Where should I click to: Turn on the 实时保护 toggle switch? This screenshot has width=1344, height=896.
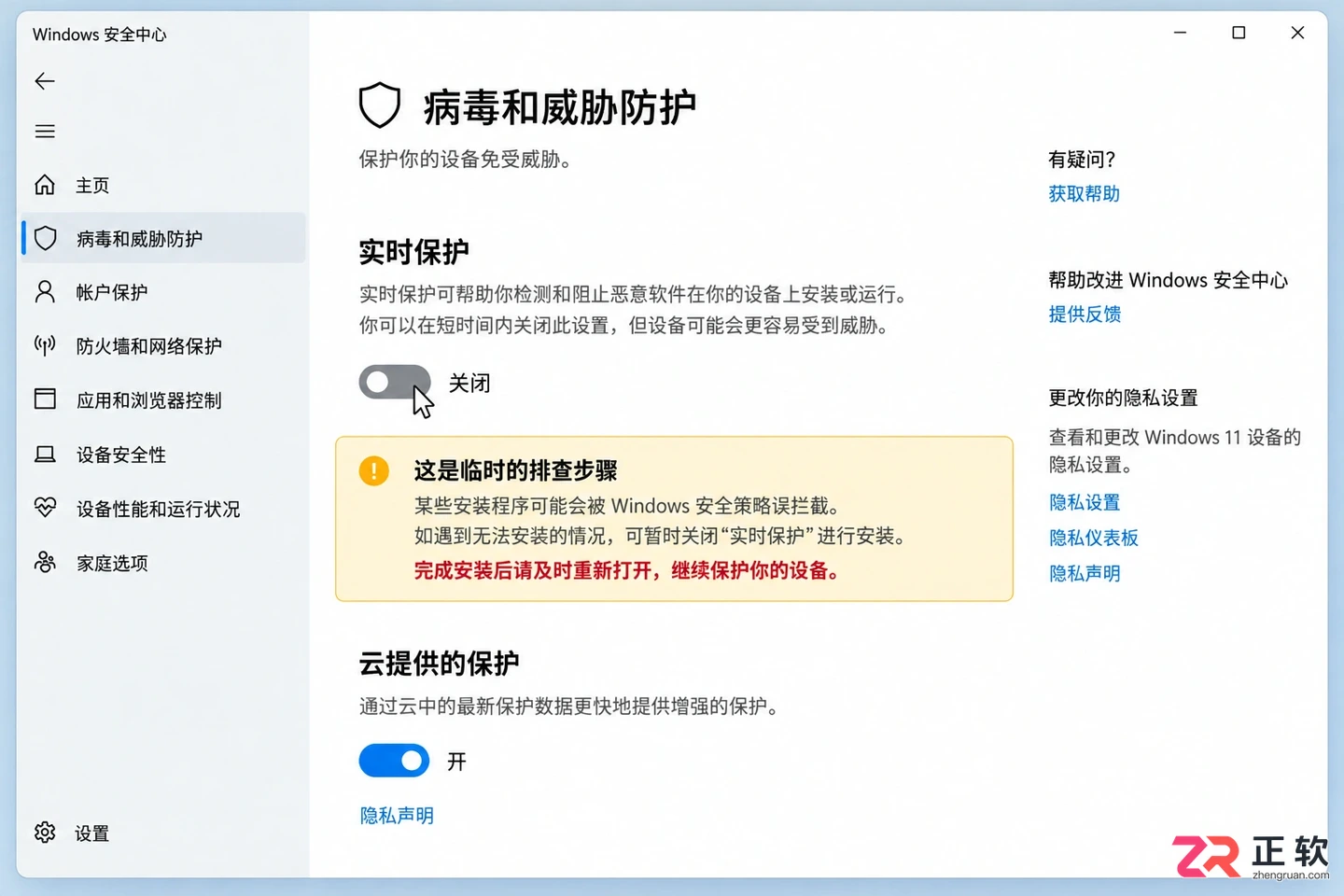coord(395,382)
